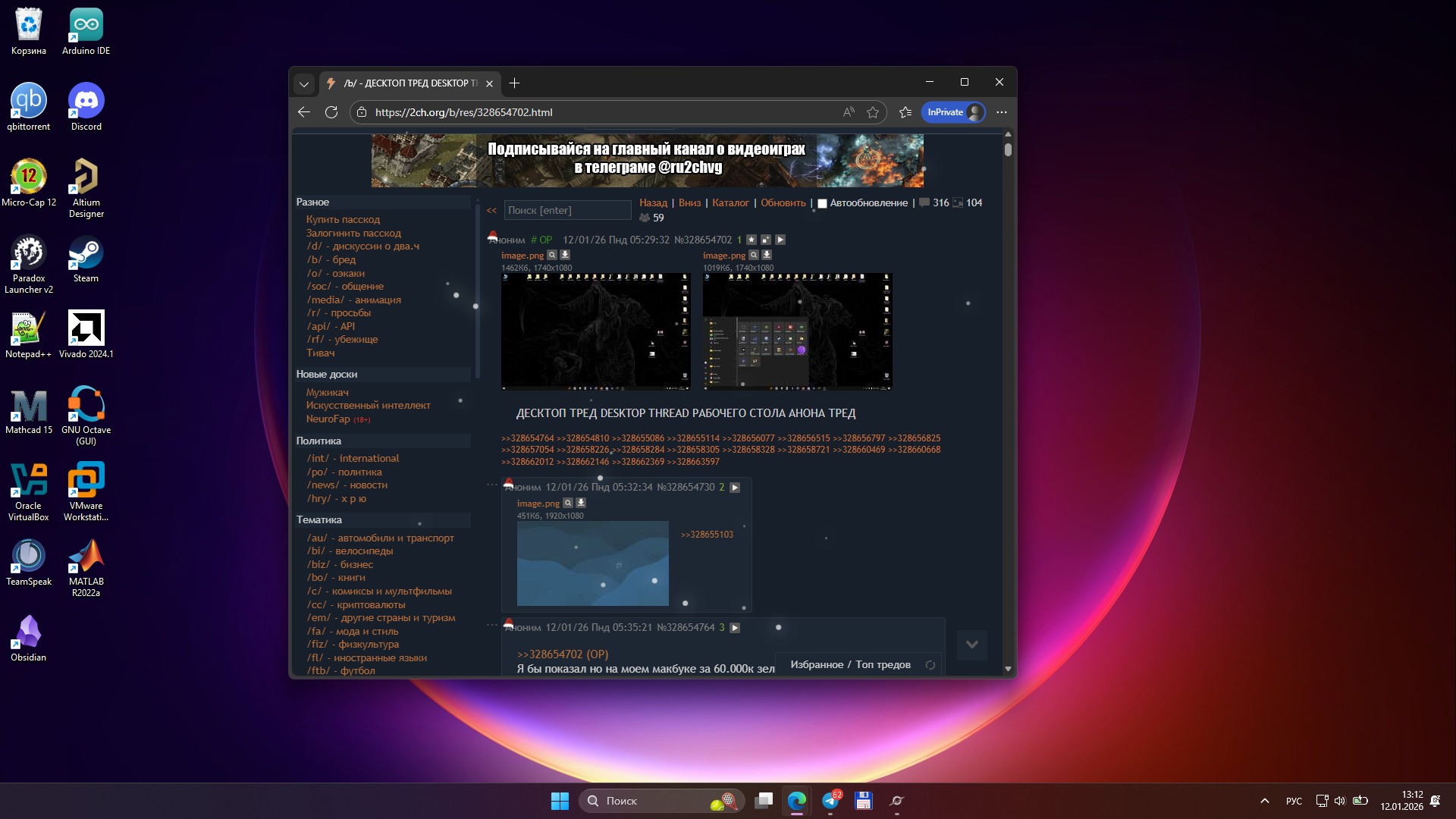Expand hidden system tray icons
Viewport: 1456px width, 819px height.
(x=1264, y=801)
